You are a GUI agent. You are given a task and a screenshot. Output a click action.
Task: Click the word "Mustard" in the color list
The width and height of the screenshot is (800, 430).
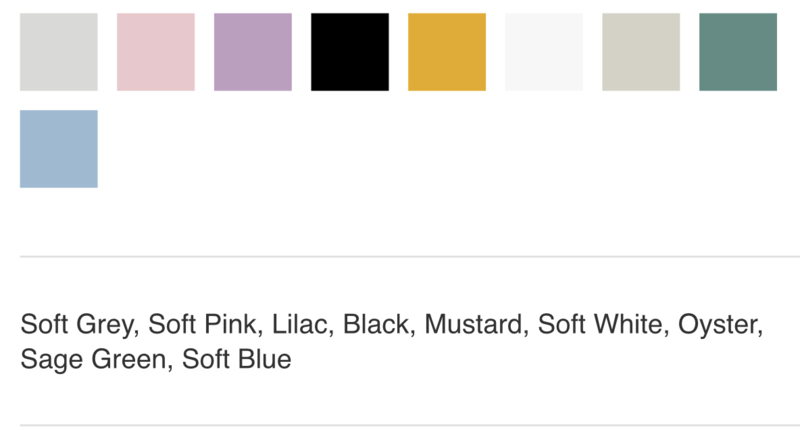click(473, 324)
